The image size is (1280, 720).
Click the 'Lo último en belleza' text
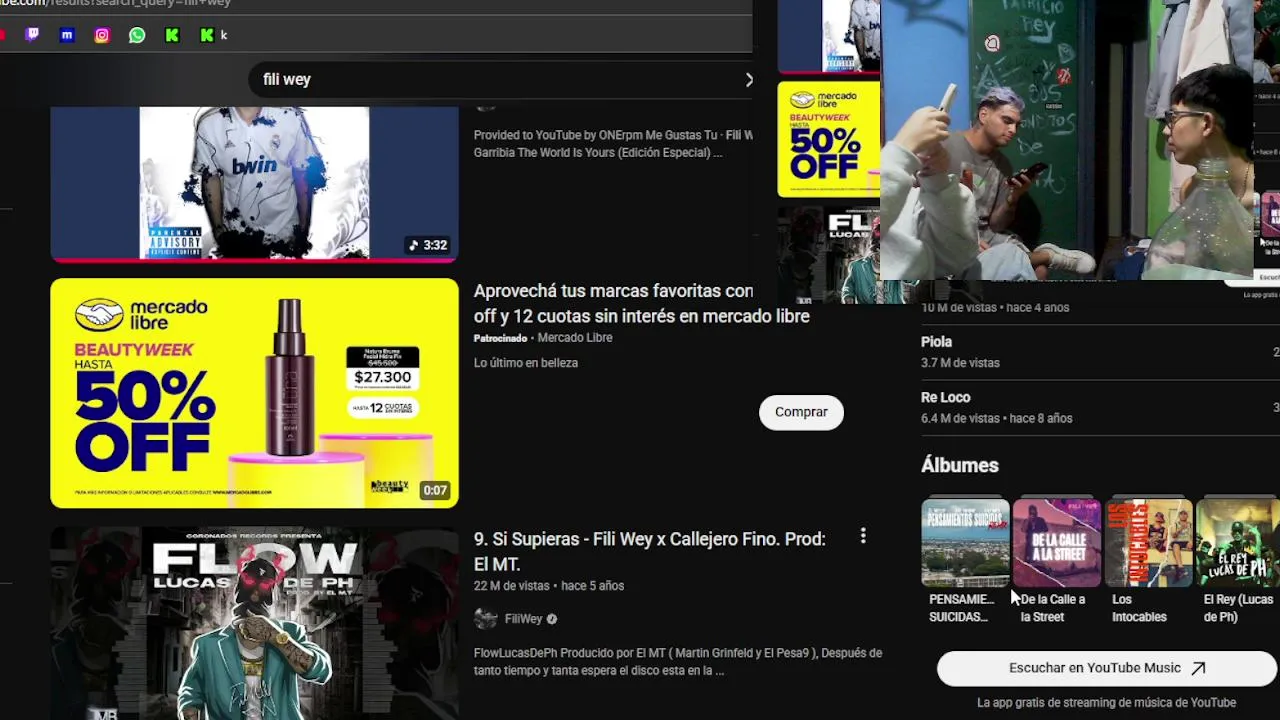(525, 363)
